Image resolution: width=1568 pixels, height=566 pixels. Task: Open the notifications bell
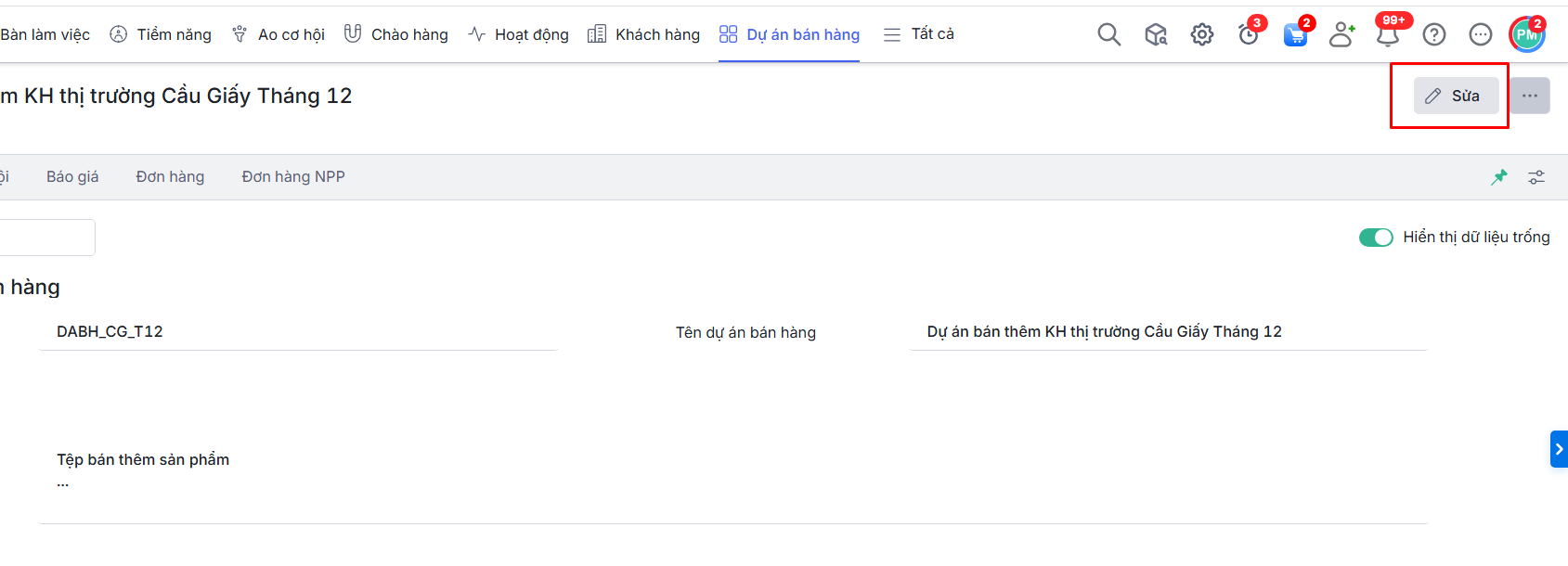coord(1388,34)
